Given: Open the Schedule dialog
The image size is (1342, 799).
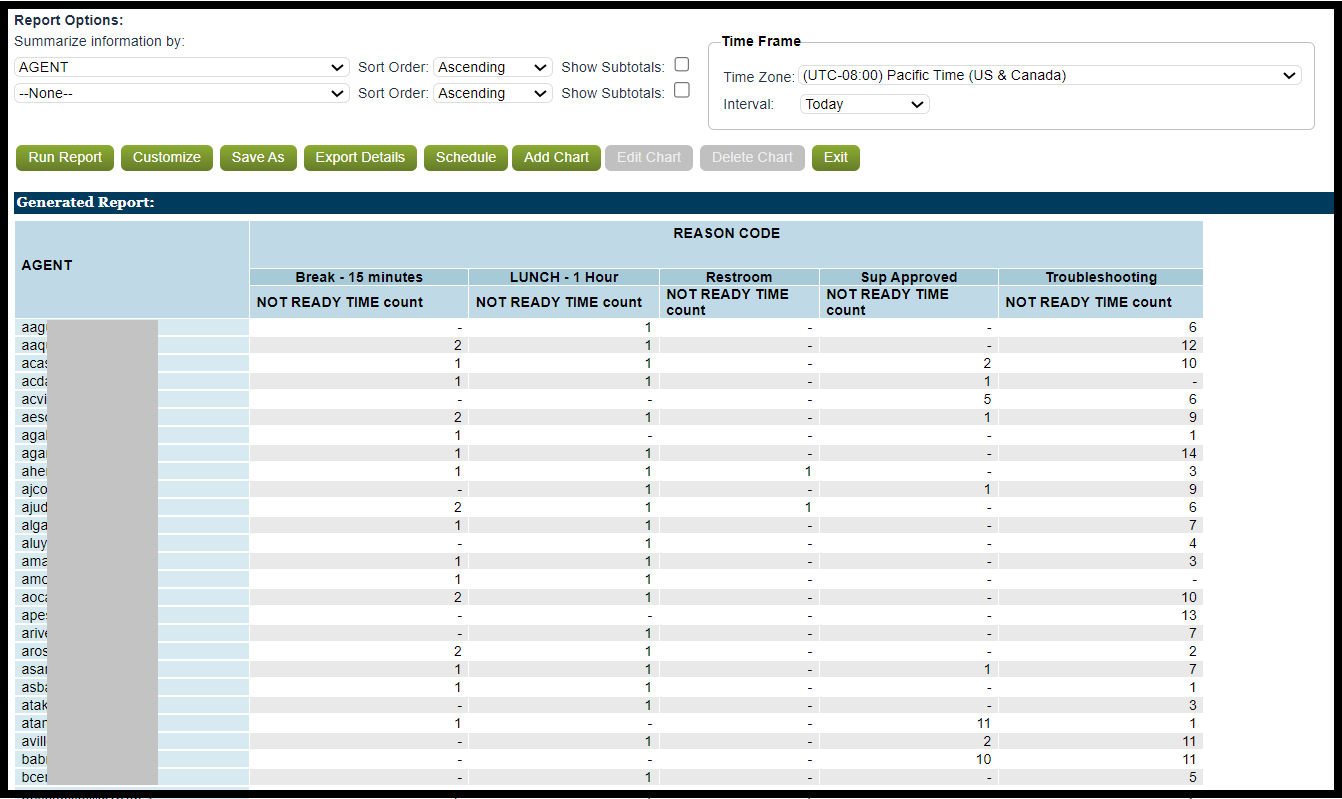Looking at the screenshot, I should (466, 158).
